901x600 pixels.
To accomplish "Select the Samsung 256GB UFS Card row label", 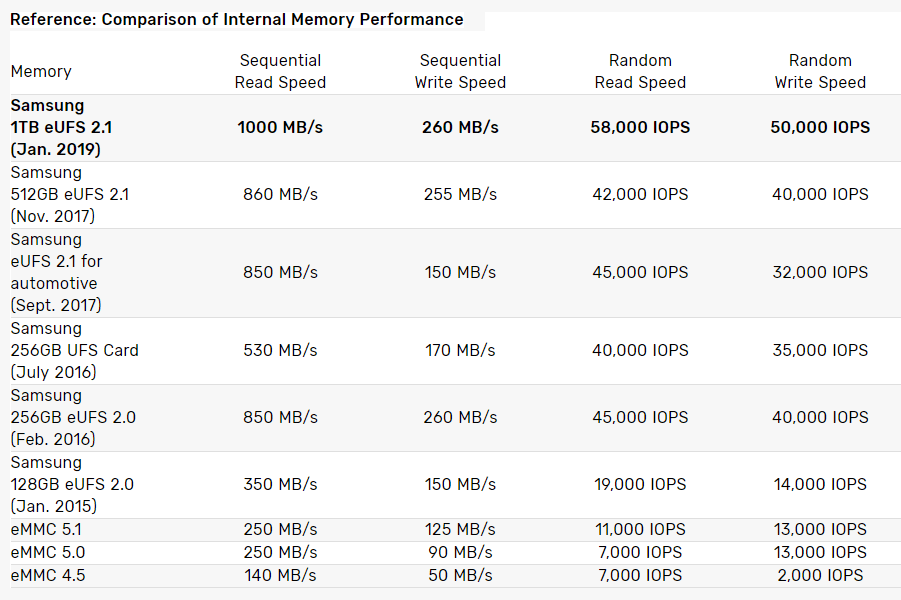I will [75, 351].
